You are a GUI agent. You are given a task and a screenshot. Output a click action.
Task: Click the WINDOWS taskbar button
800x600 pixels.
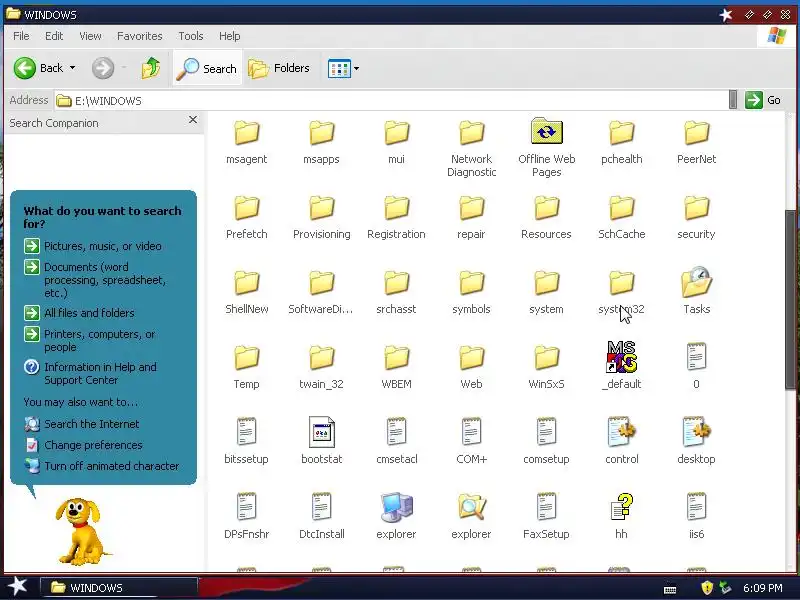pos(118,588)
